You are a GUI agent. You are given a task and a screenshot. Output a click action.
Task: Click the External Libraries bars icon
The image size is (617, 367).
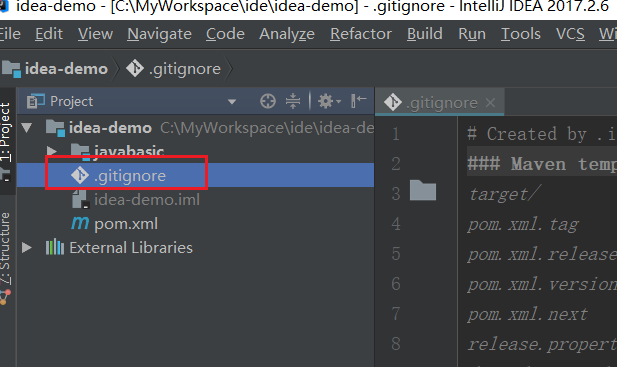55,247
